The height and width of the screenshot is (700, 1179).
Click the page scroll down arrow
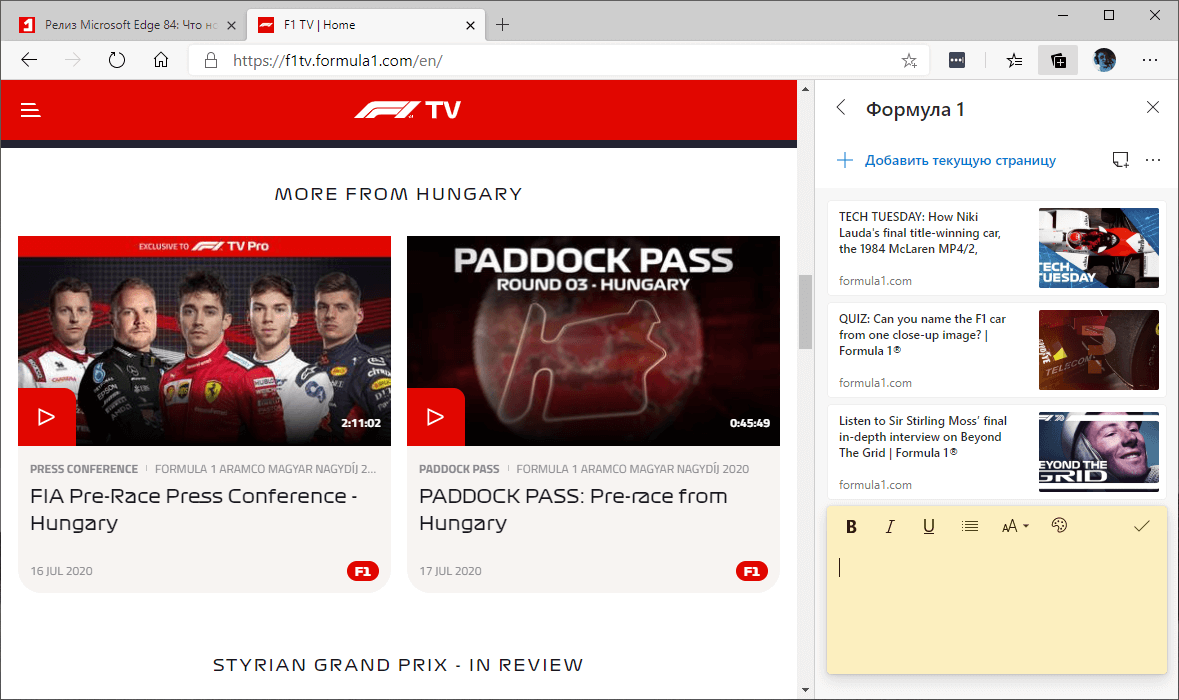[x=805, y=689]
